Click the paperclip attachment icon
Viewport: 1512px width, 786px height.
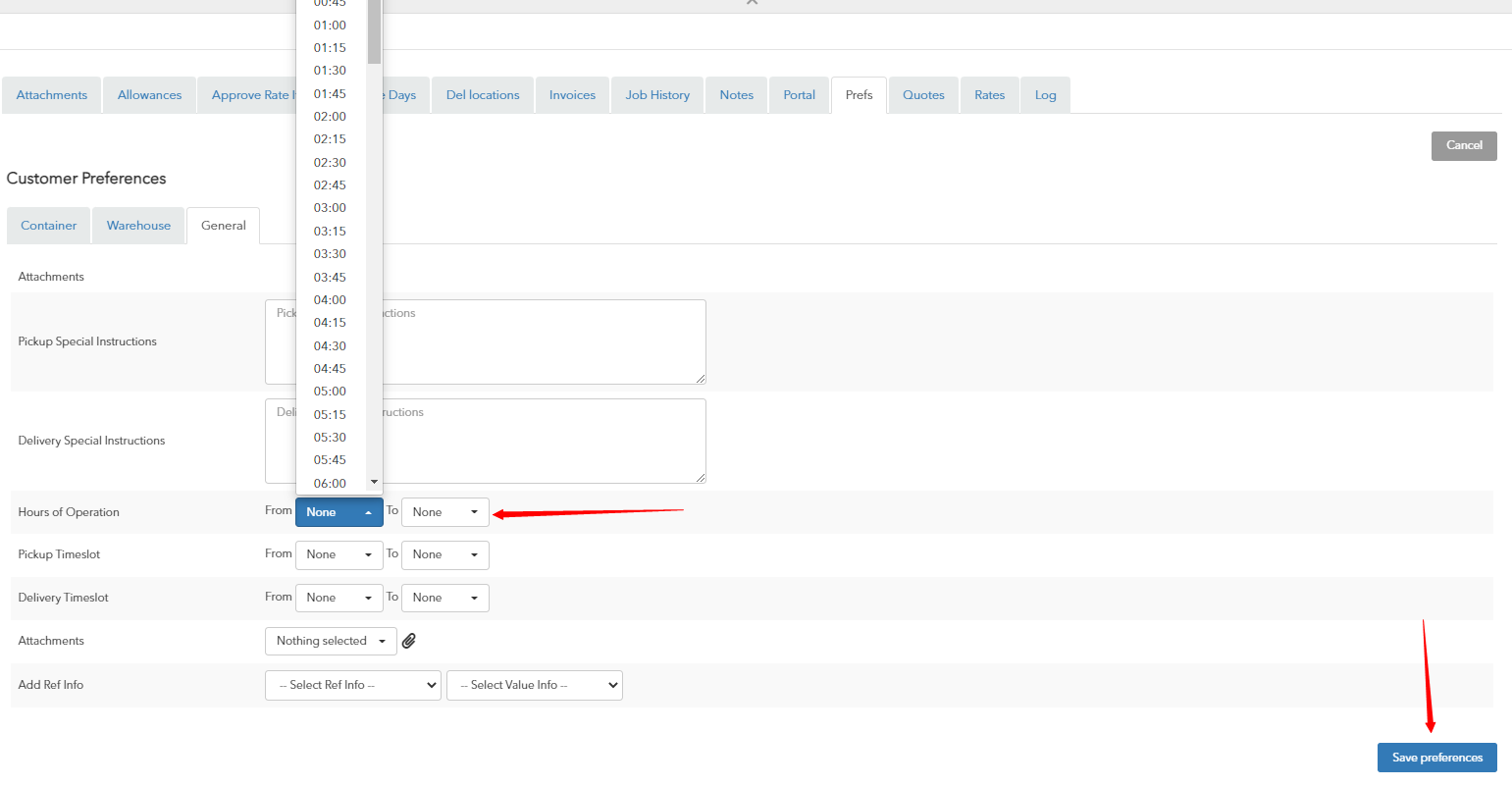409,641
